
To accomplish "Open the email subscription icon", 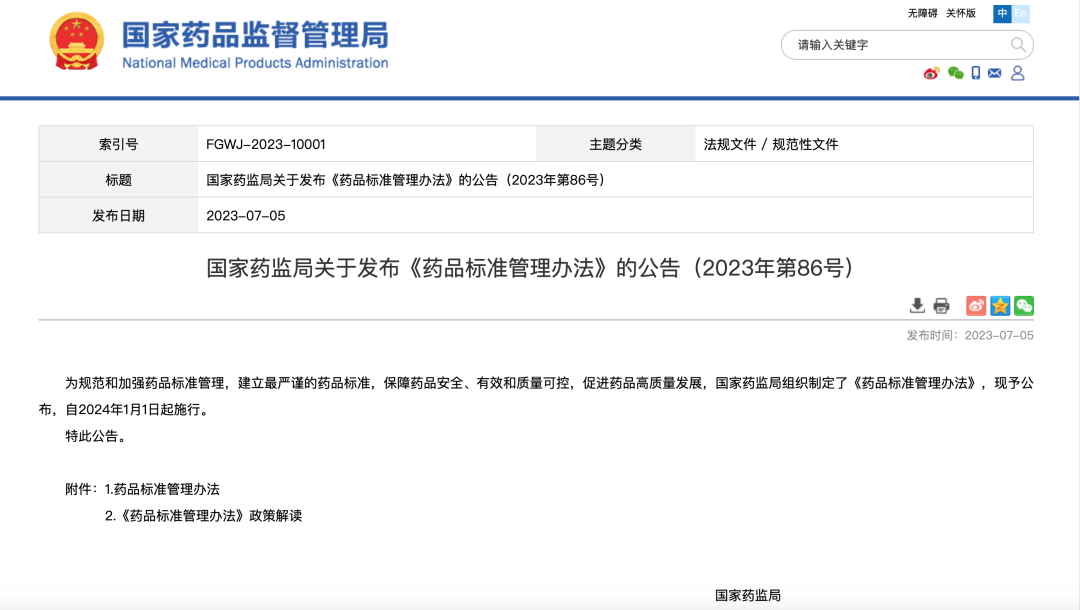I will [994, 73].
